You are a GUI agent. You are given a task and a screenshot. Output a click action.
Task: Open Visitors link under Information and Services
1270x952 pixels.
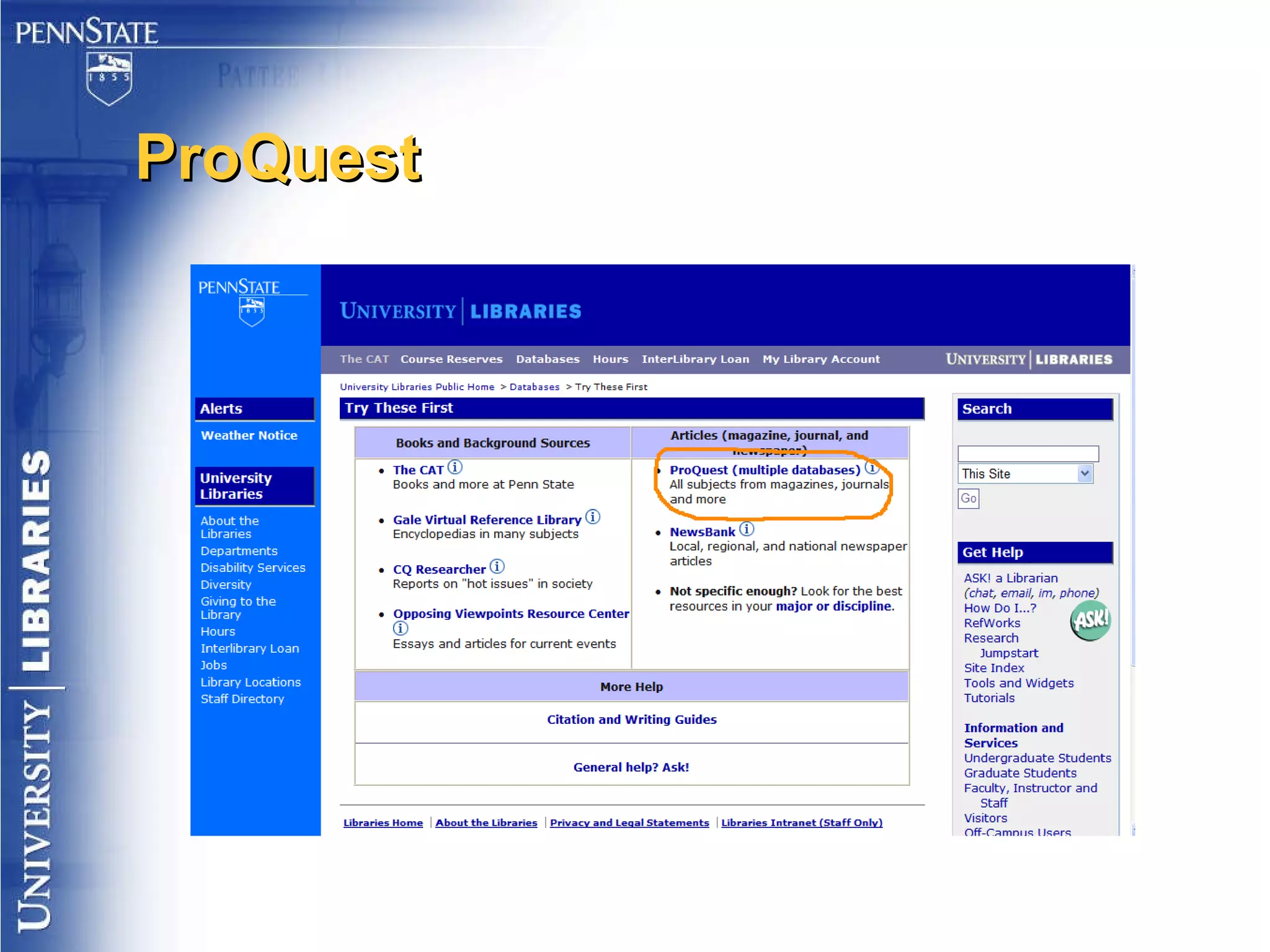pos(986,819)
